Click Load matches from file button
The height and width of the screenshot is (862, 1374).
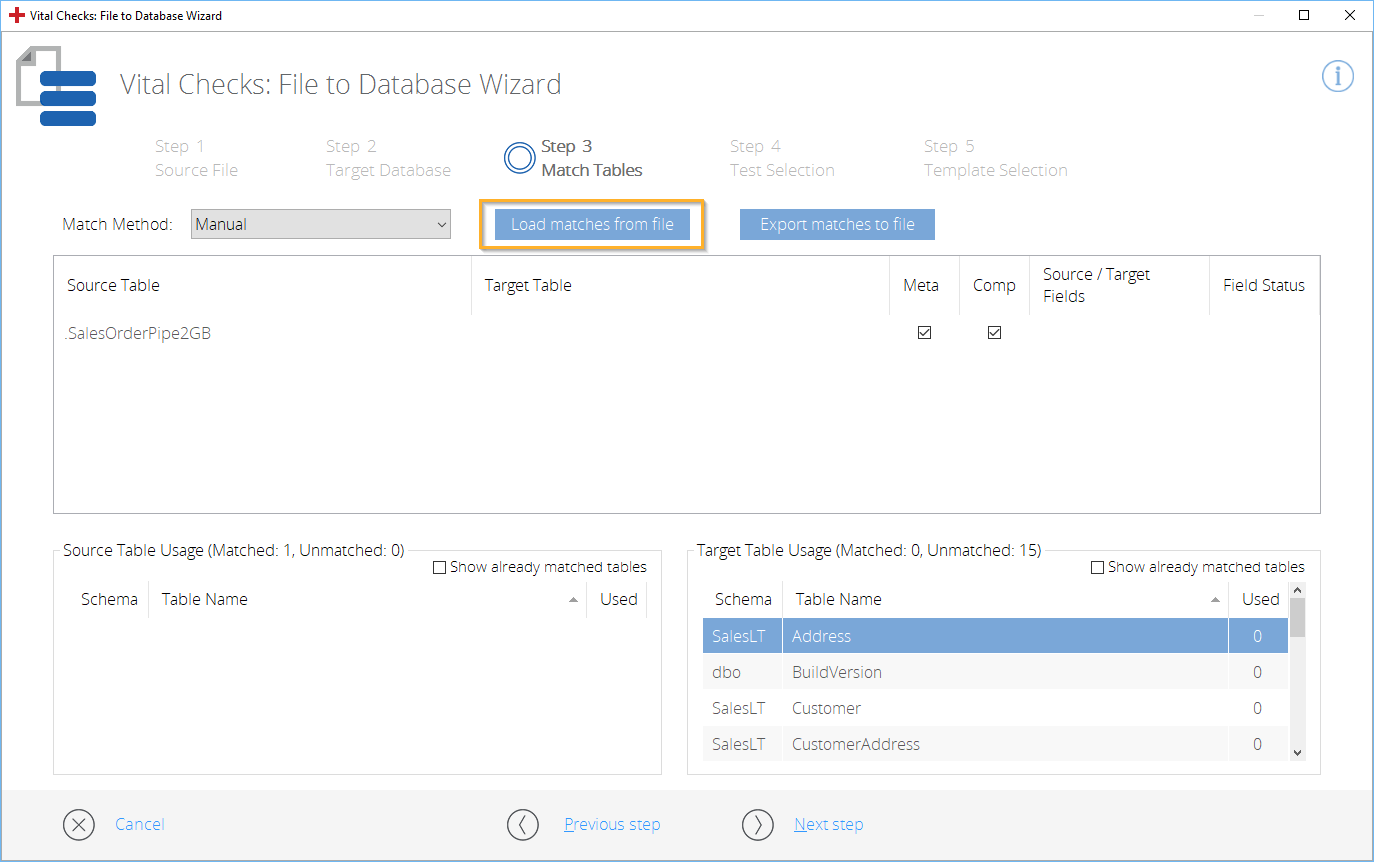(592, 224)
